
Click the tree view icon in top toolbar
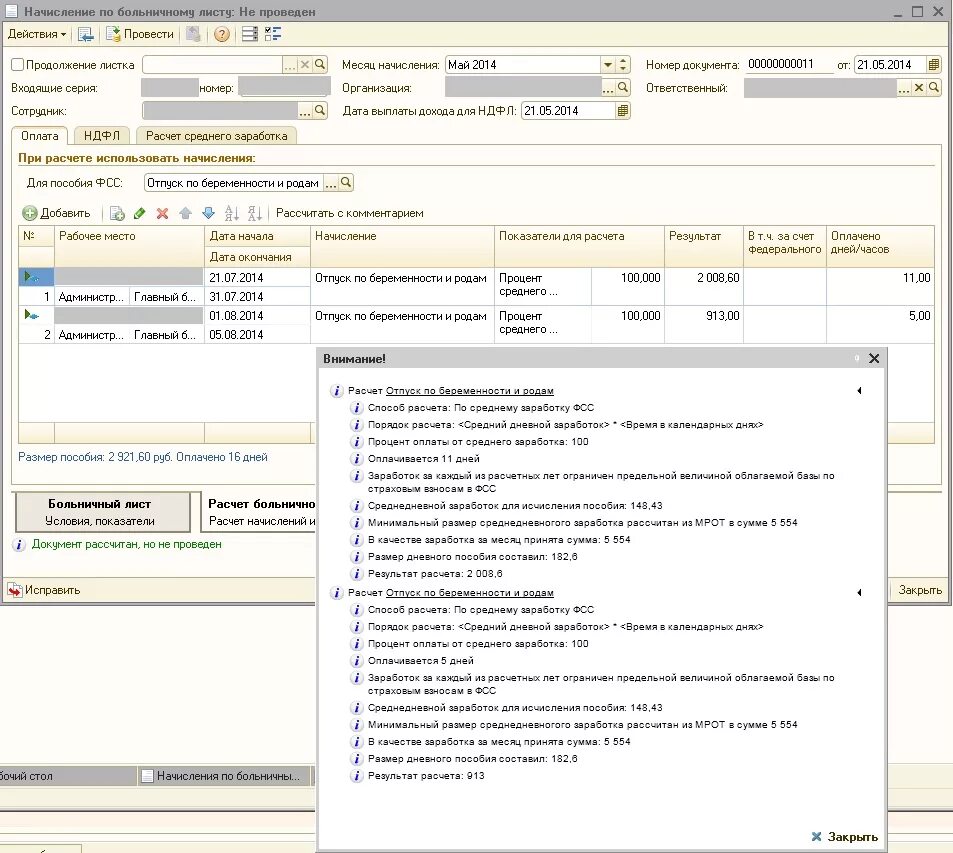pyautogui.click(x=273, y=34)
